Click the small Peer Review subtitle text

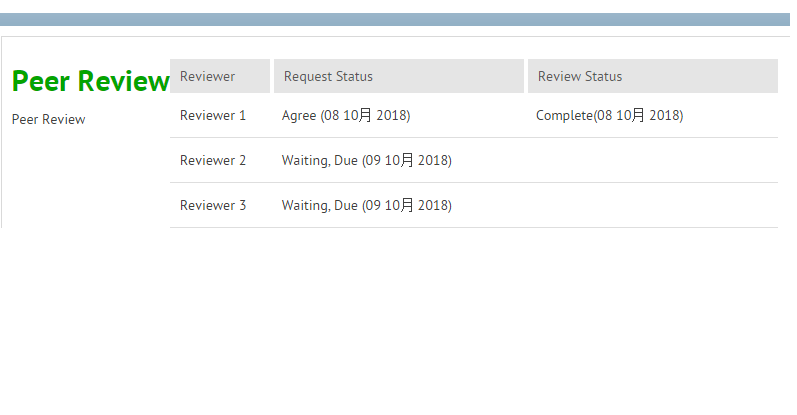tap(48, 119)
